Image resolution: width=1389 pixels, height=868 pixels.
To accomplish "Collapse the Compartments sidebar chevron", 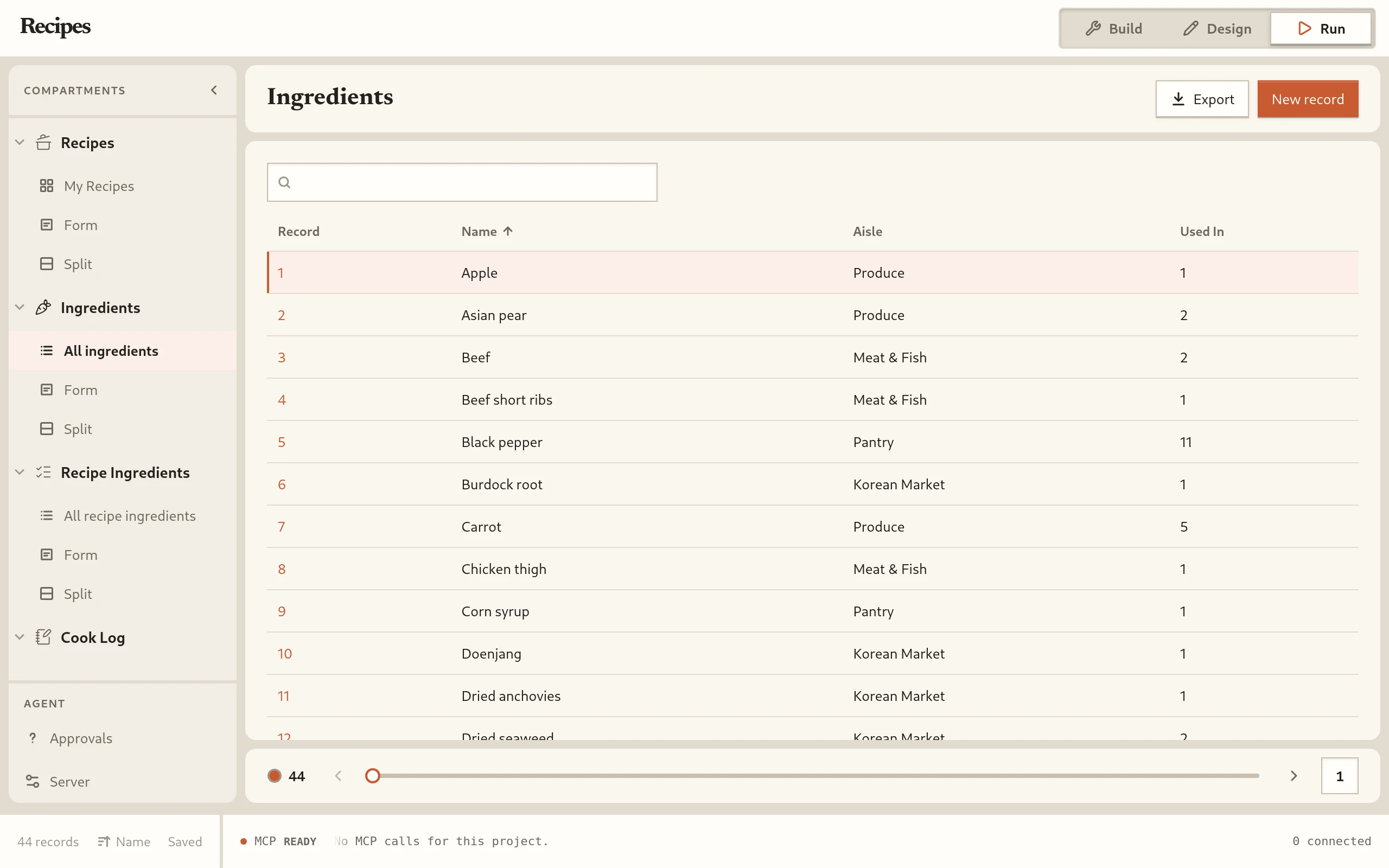I will (x=214, y=90).
